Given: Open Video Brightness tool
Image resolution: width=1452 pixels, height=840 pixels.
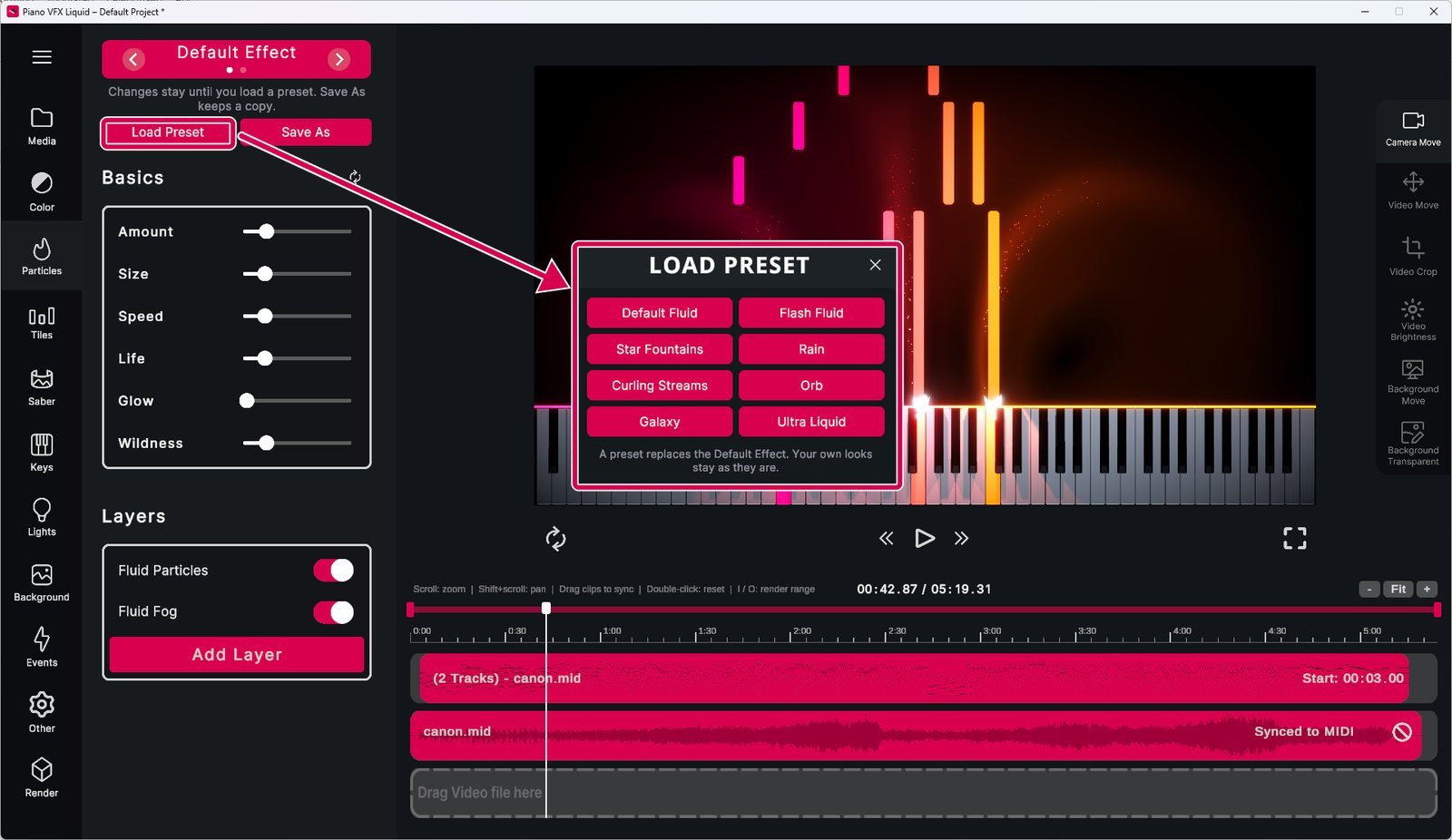Looking at the screenshot, I should pyautogui.click(x=1413, y=320).
